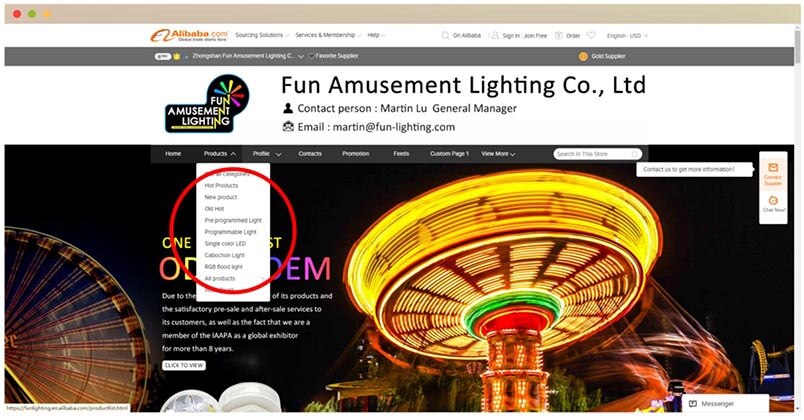
Task: Open the Promotion tab
Action: pos(355,154)
